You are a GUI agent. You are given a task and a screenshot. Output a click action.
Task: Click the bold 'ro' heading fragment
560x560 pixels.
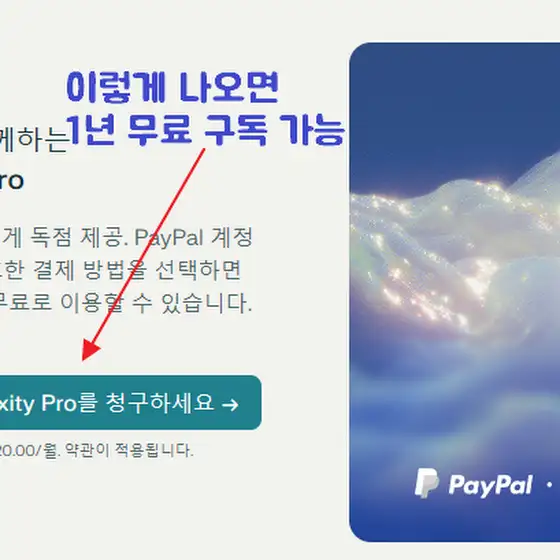[11, 180]
